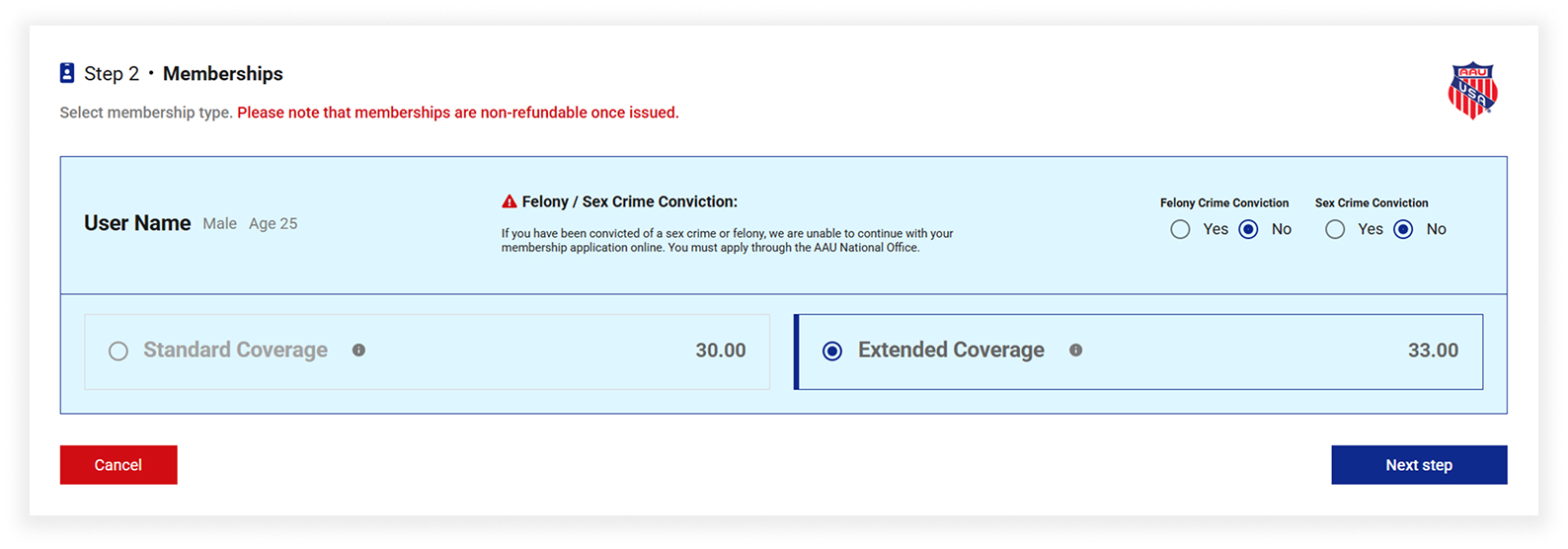The height and width of the screenshot is (549, 1568).
Task: Select Yes for Sex Crime Conviction
Action: pyautogui.click(x=1335, y=229)
